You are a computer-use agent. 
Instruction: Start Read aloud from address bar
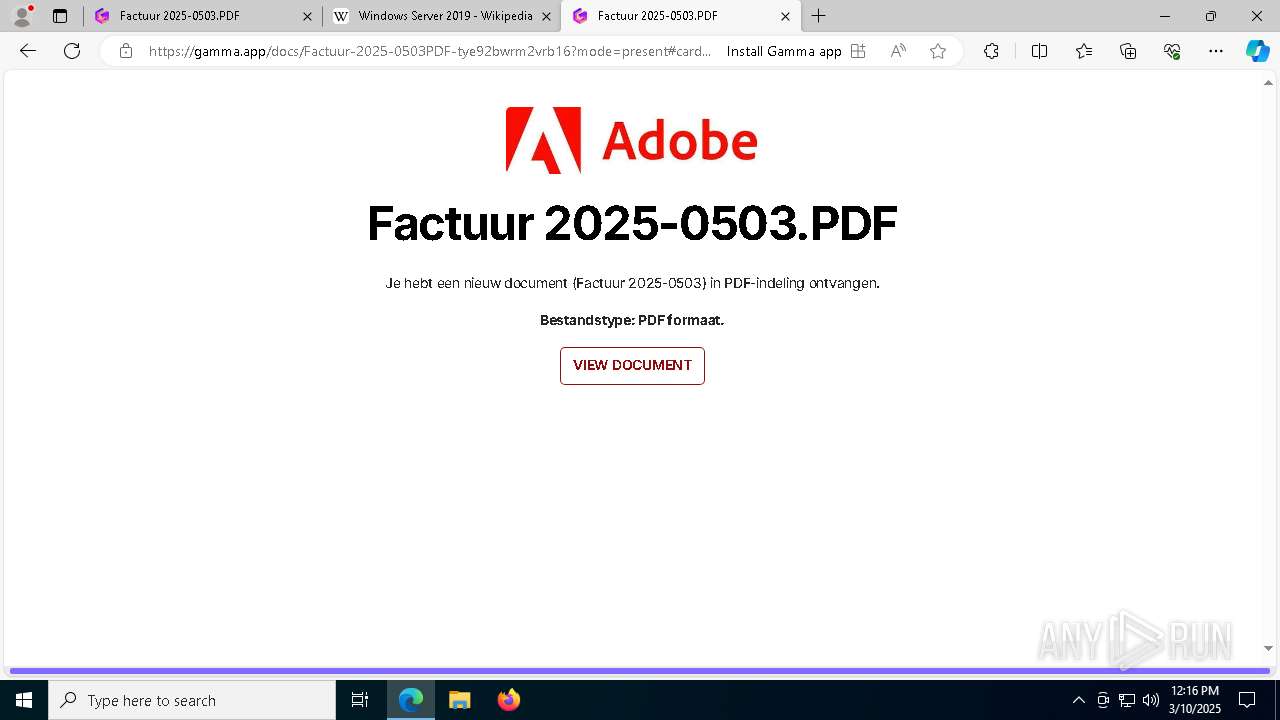pos(898,51)
